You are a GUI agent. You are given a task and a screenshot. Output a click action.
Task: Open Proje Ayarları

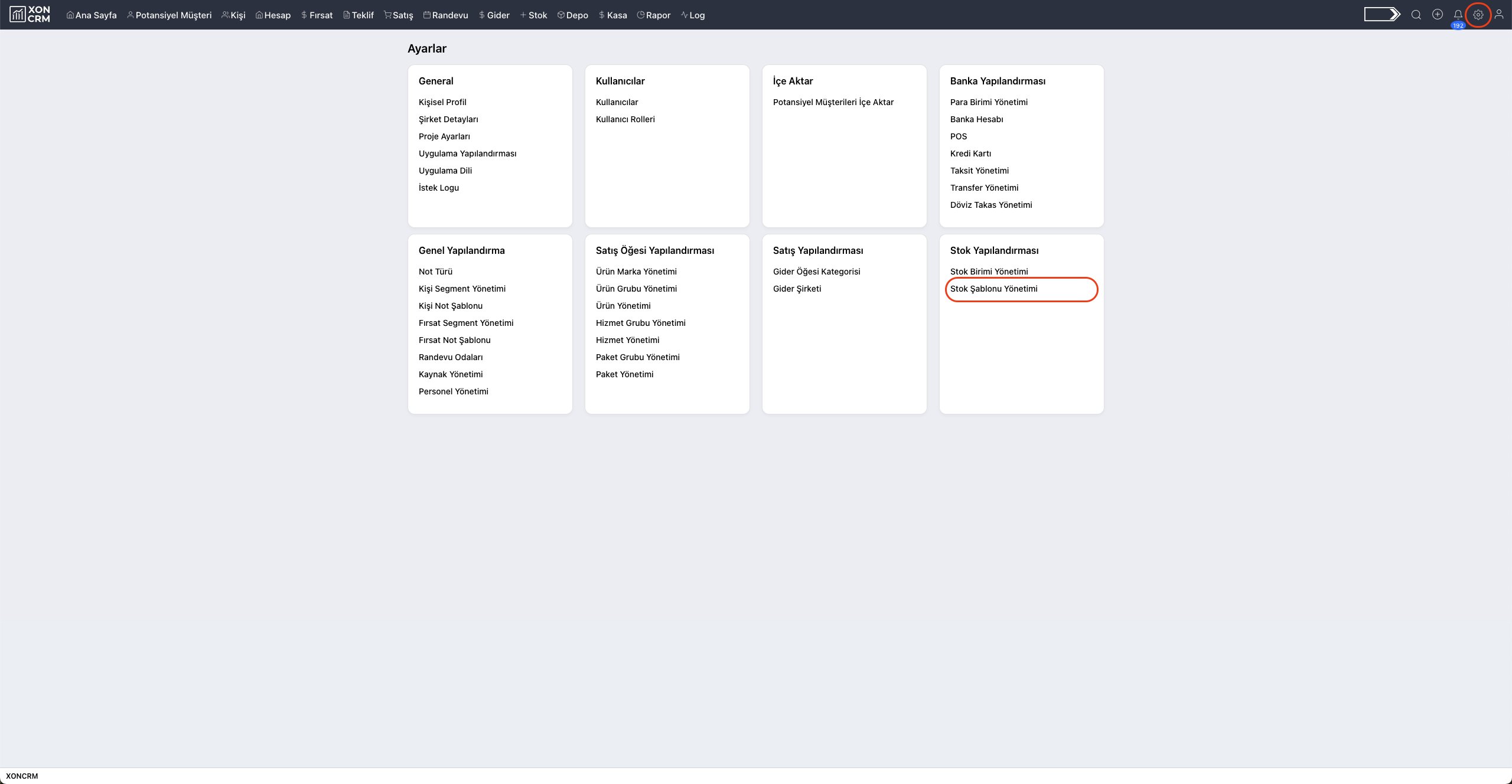tap(444, 136)
